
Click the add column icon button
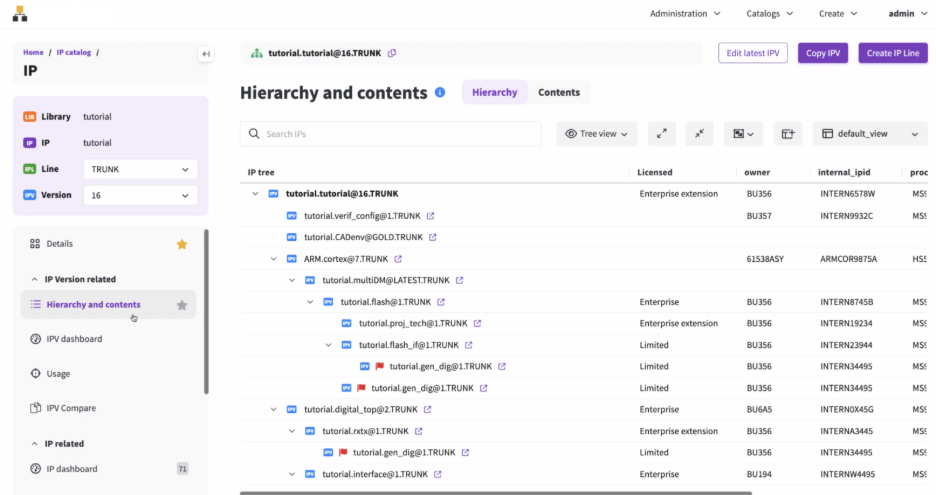click(788, 134)
